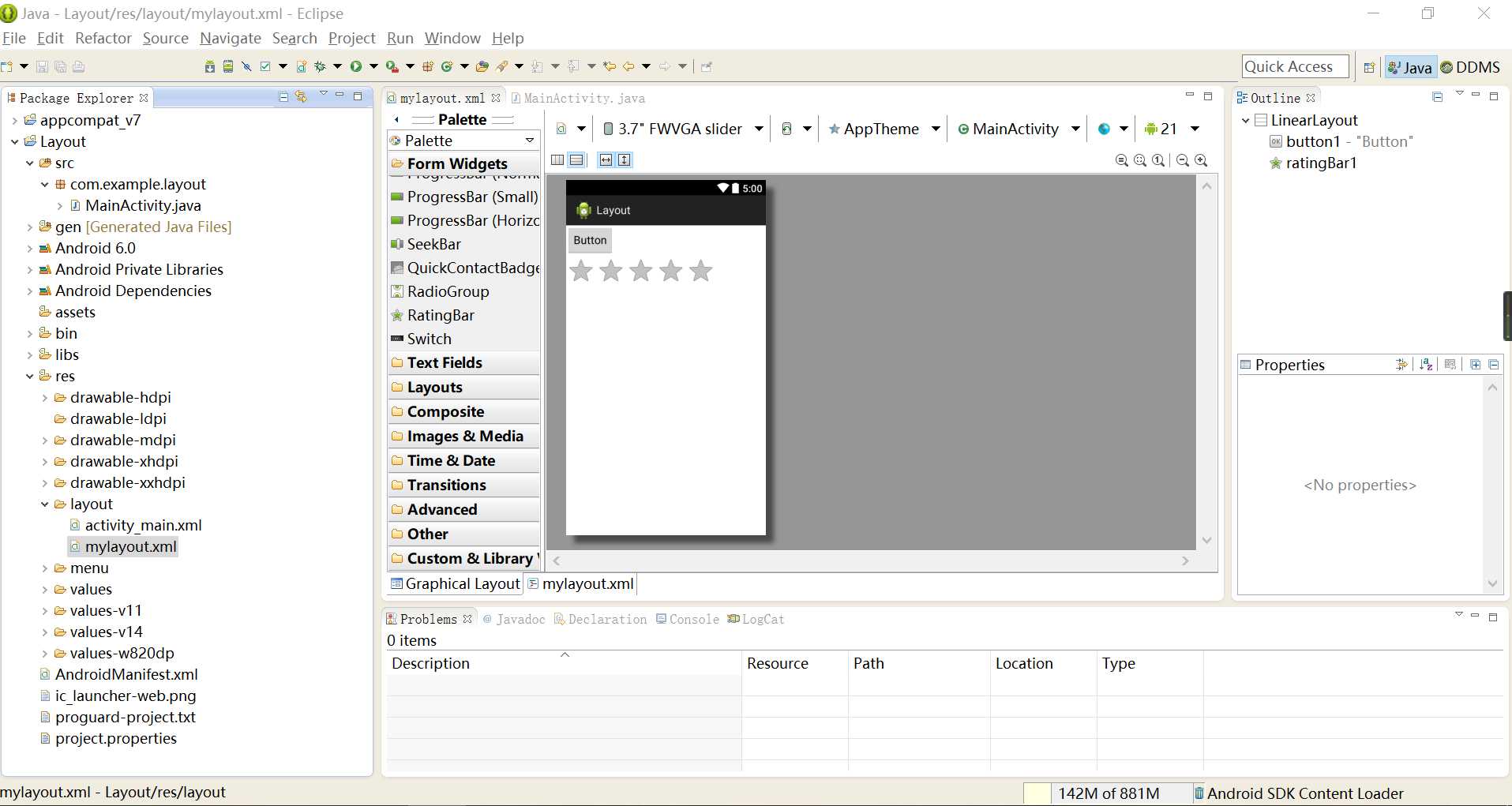Open the Navigate menu

pos(231,38)
